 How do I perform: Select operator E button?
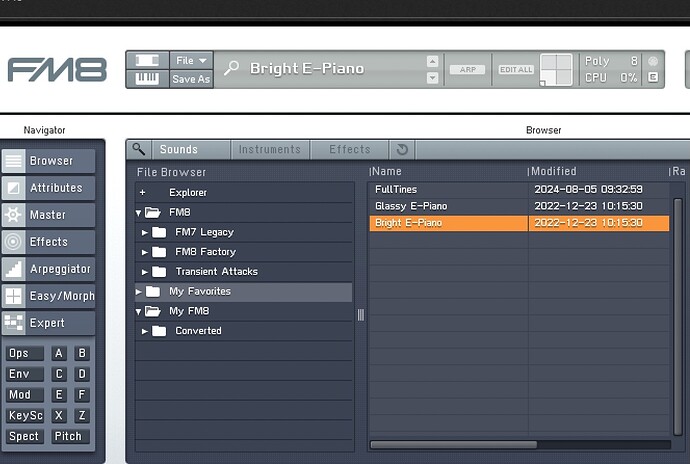coord(59,394)
